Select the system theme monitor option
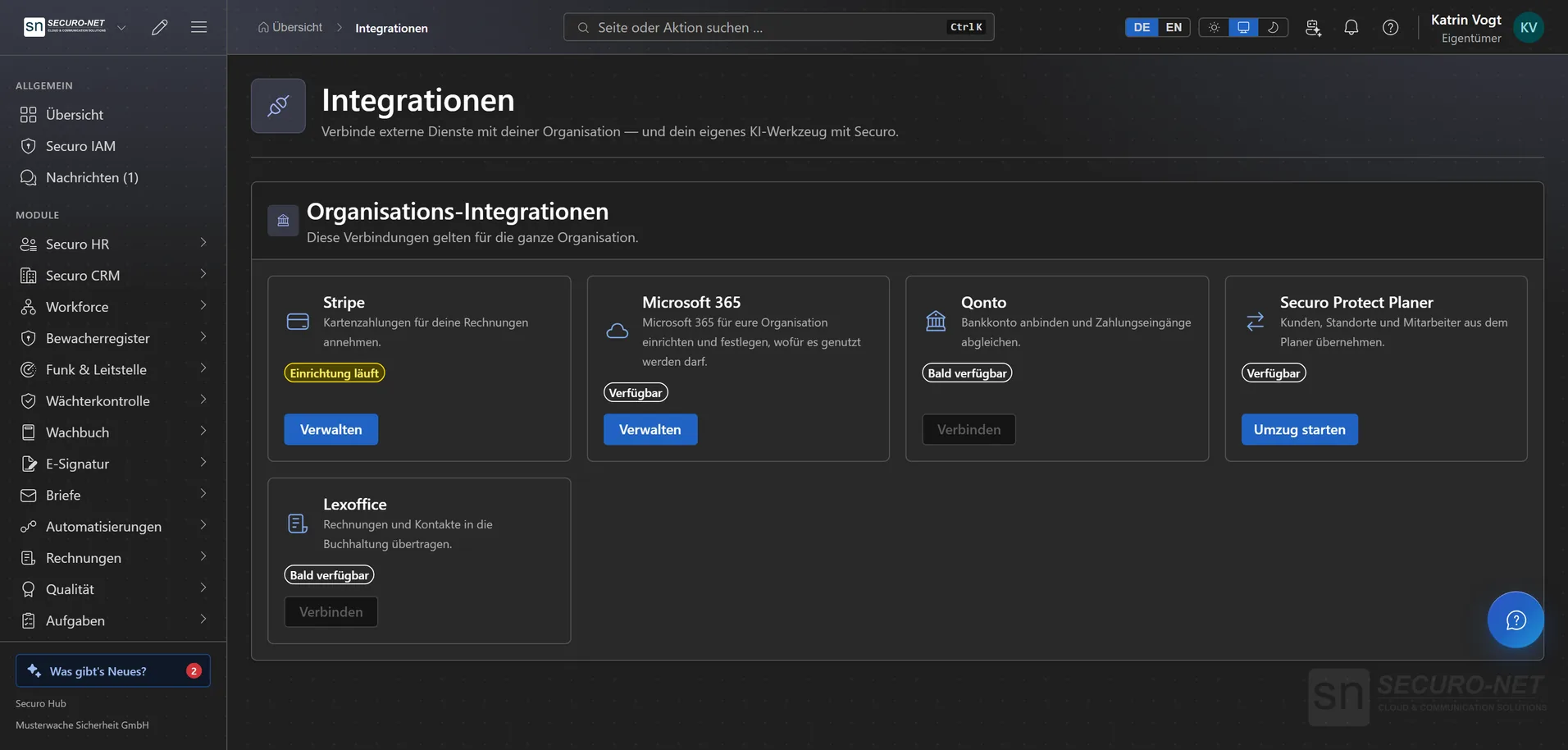The height and width of the screenshot is (750, 1568). 1243,27
